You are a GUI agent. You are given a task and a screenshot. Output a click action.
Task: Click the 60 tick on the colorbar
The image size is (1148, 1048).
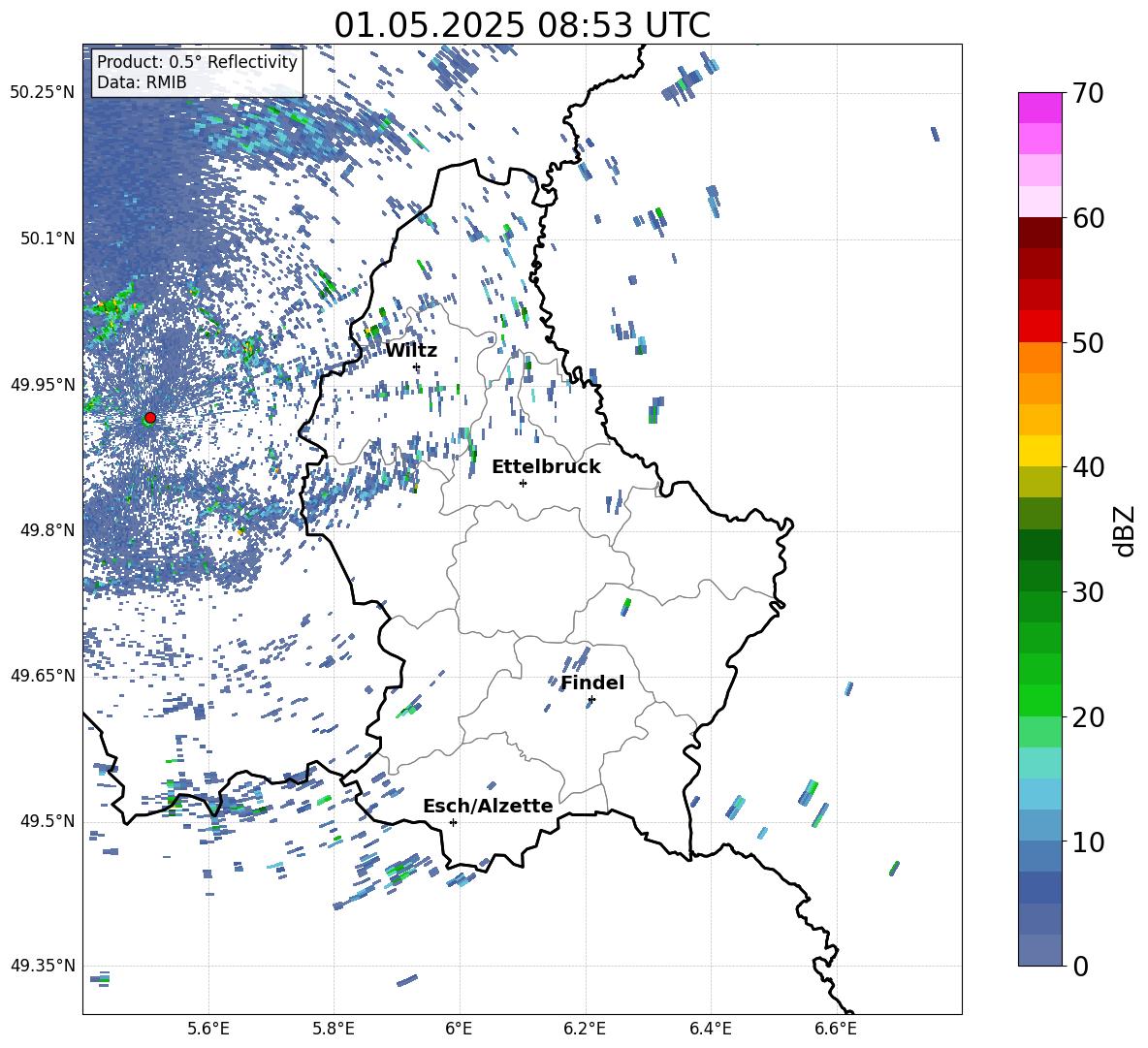[x=1088, y=217]
